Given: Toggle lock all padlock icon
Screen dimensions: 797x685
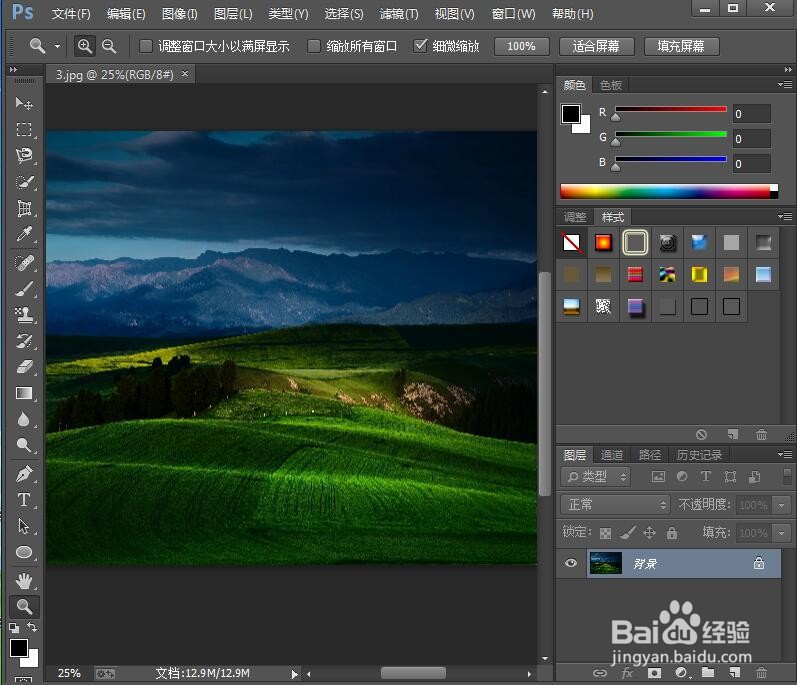Looking at the screenshot, I should point(672,533).
